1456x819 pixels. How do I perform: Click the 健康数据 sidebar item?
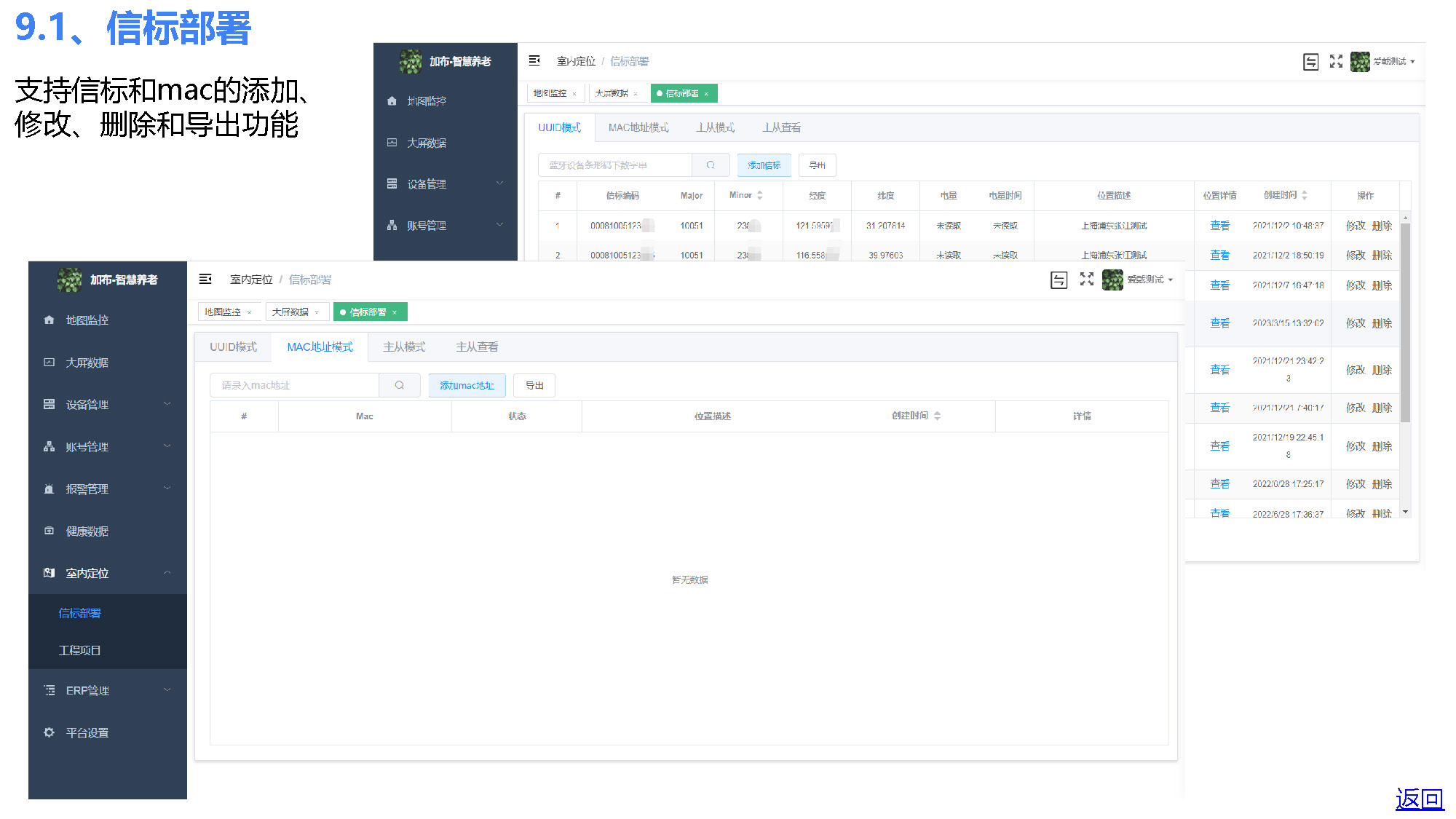pyautogui.click(x=87, y=531)
